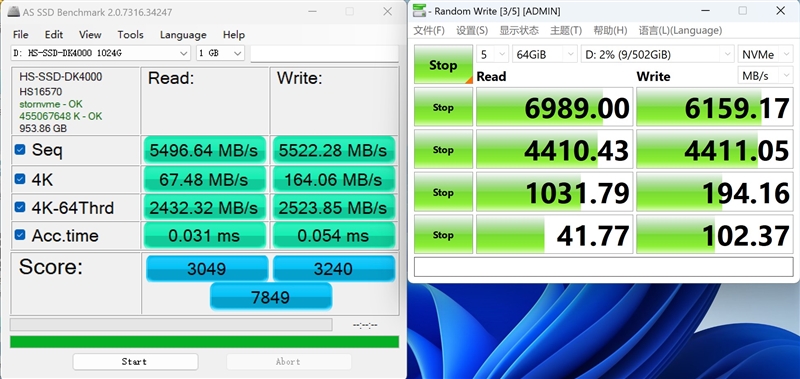Click the large green Stop all button
The image size is (800, 379).
(443, 64)
